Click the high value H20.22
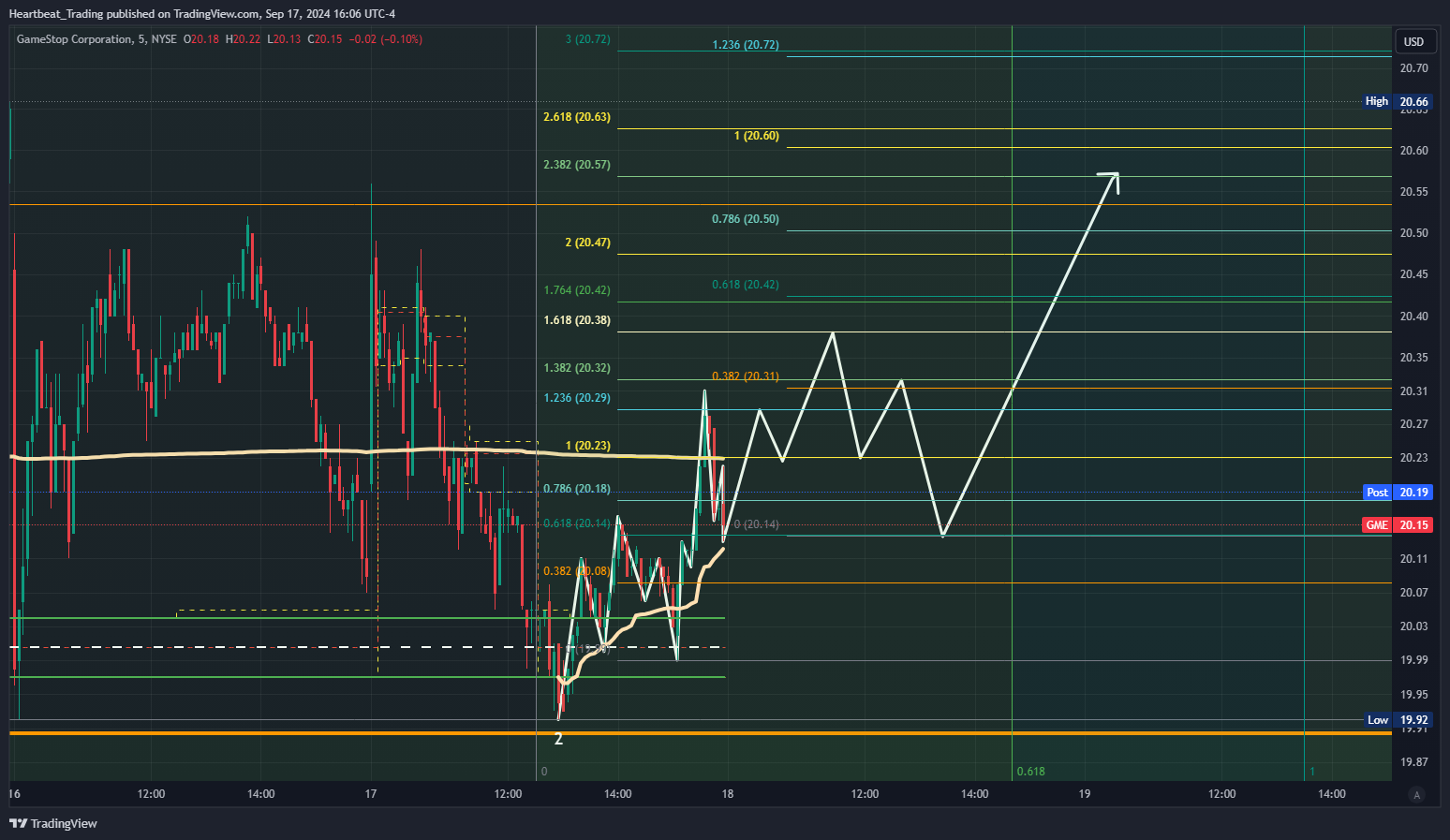 pos(244,39)
